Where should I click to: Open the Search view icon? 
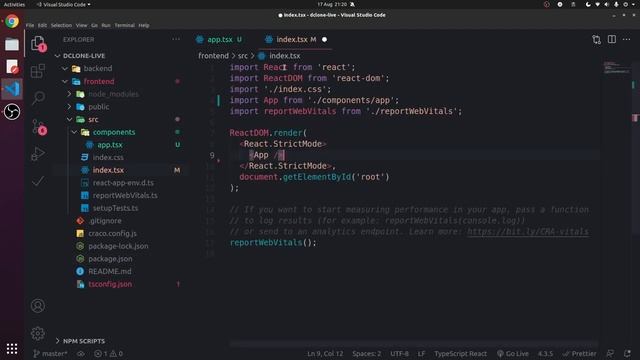[x=38, y=98]
